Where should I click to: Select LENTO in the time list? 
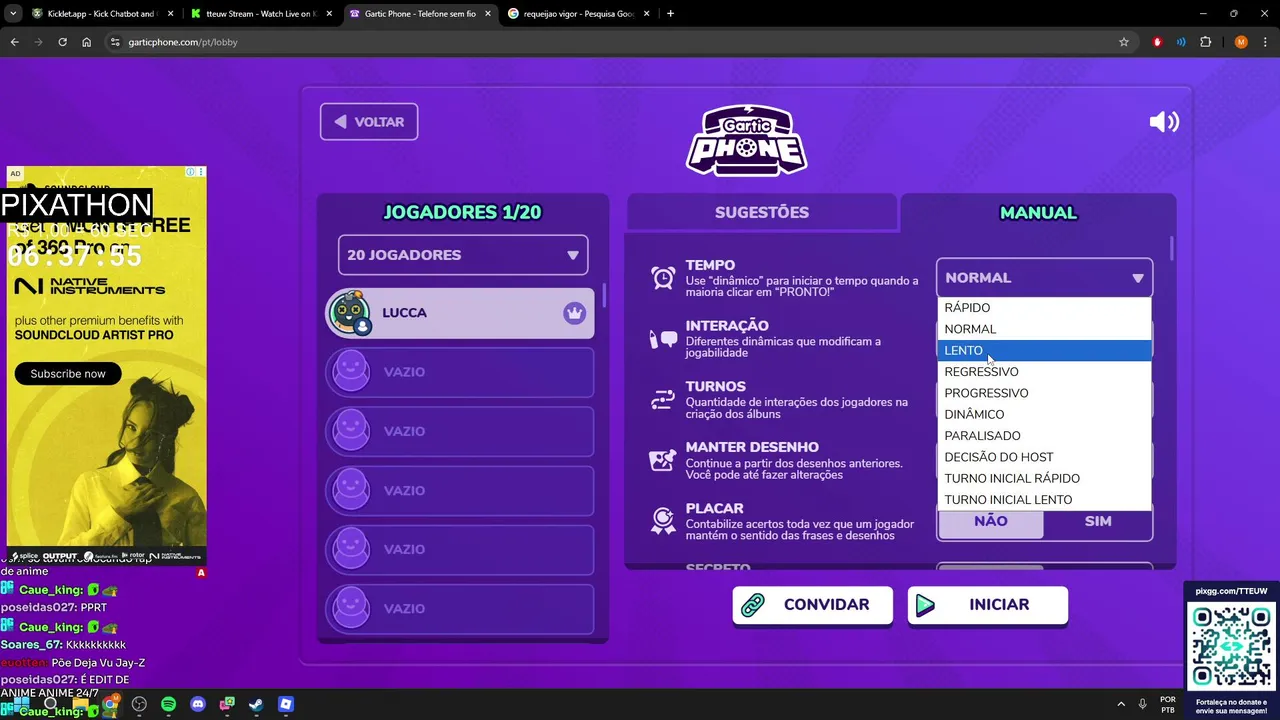(x=1044, y=350)
